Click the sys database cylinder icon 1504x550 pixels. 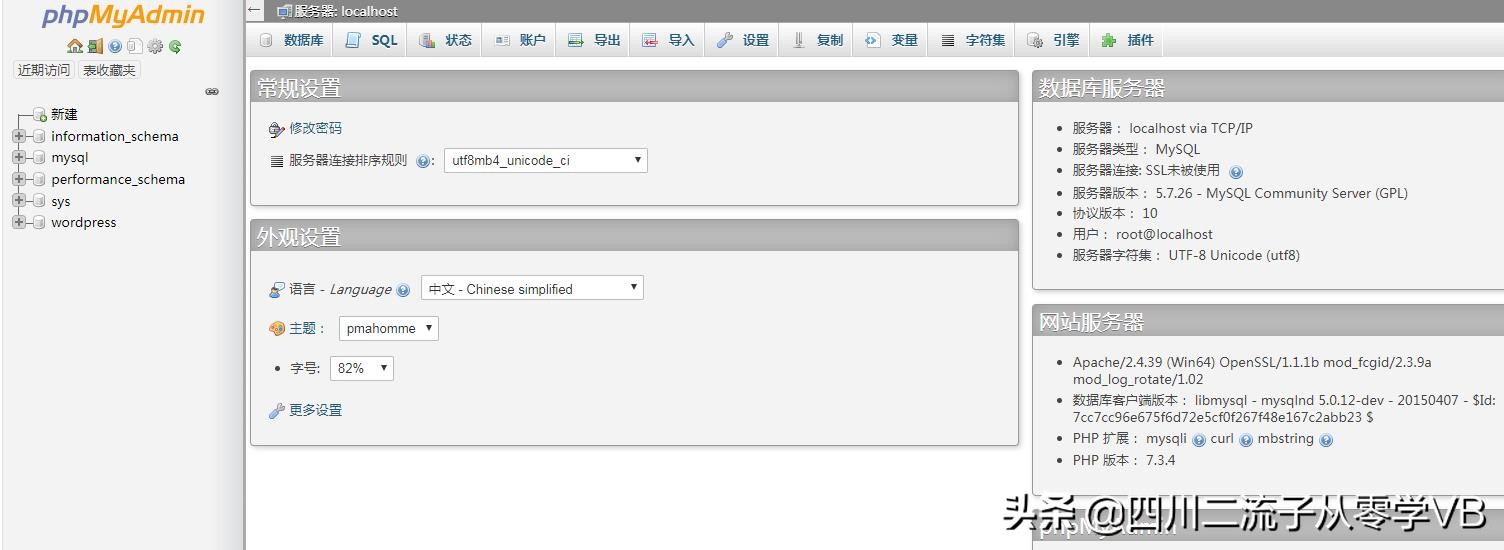click(x=40, y=202)
